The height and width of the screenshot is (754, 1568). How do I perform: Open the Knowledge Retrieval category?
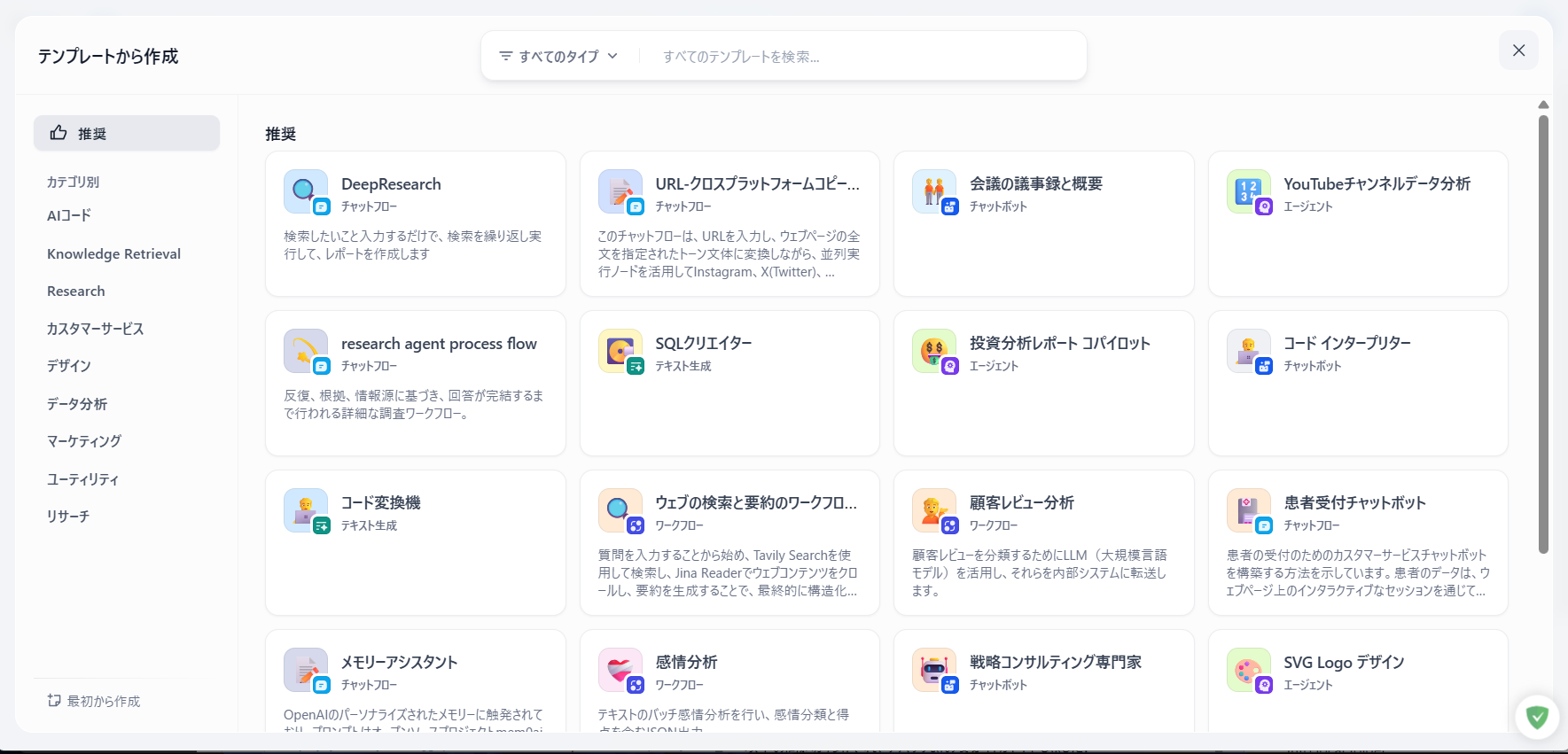113,254
